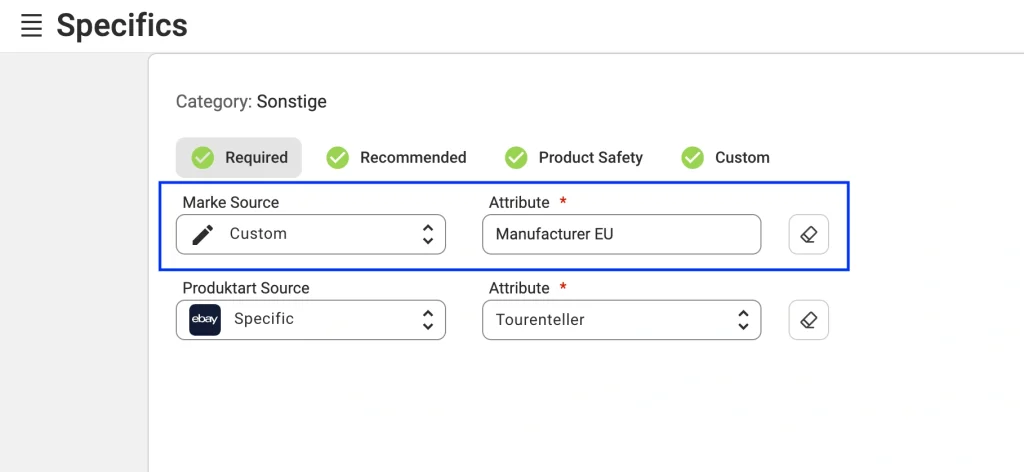
Task: Switch to the Product Safety tab
Action: [x=574, y=157]
